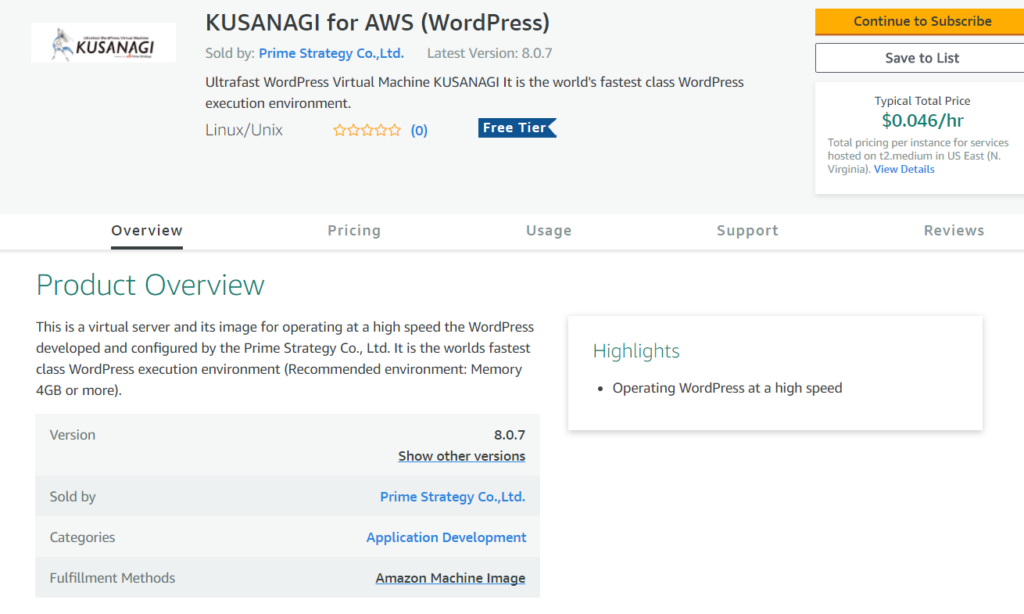Screen dimensions: 1024x614
Task: Go to the Reviews tab
Action: 953,231
